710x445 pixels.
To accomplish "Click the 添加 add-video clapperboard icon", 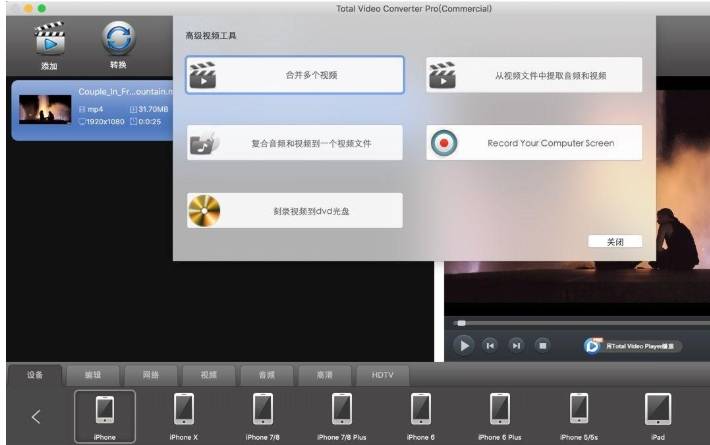I will 50,38.
